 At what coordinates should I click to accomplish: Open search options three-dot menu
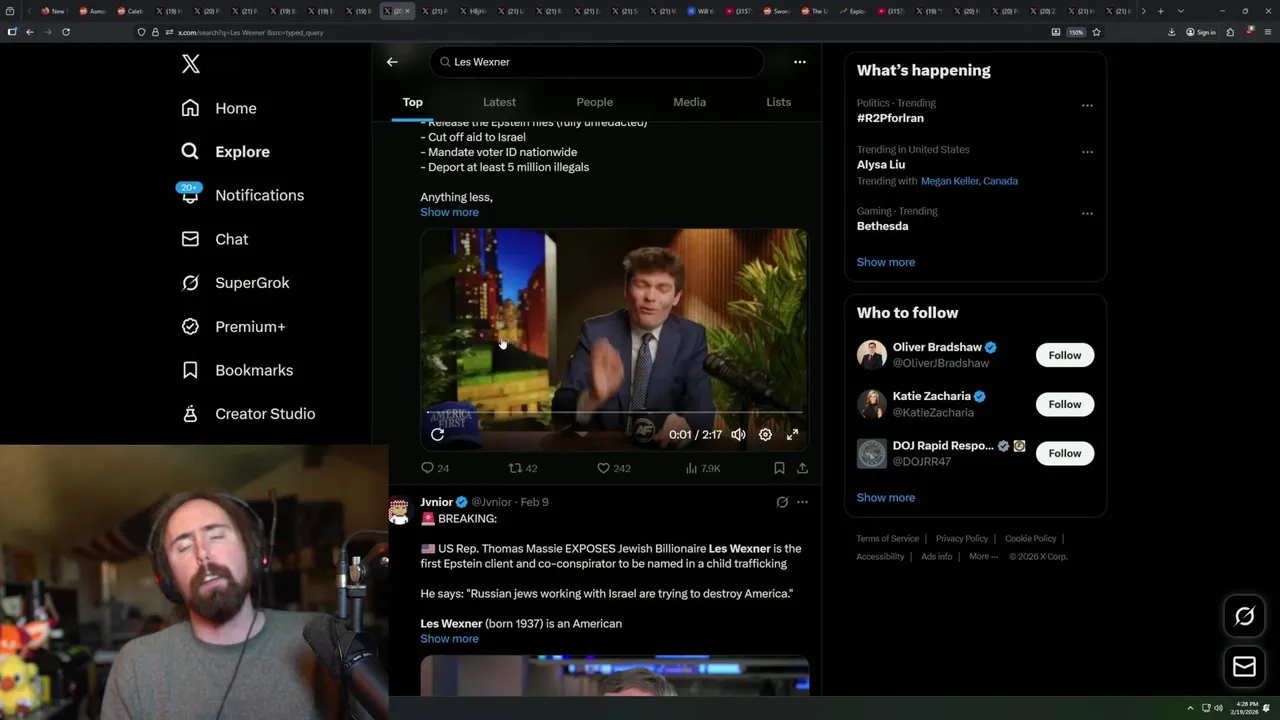coord(800,62)
